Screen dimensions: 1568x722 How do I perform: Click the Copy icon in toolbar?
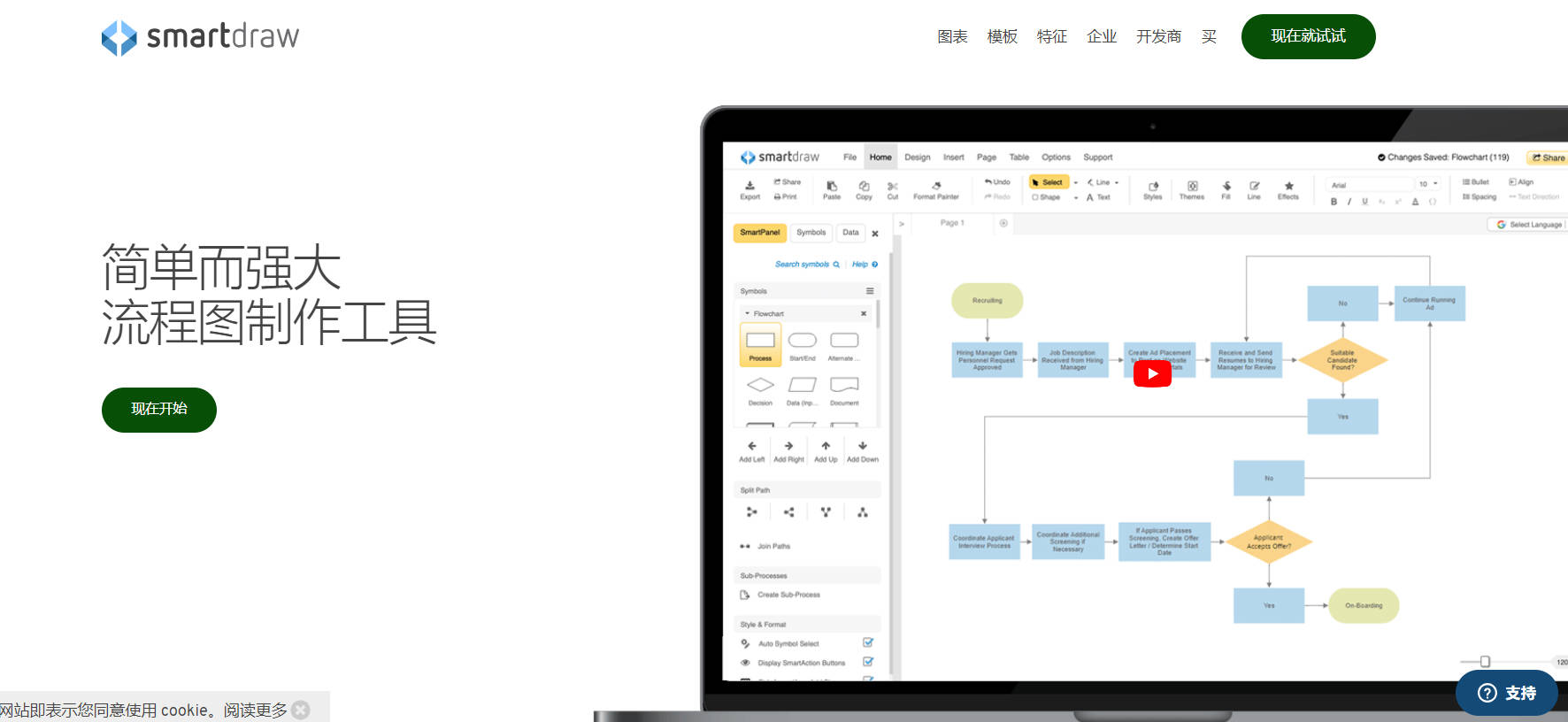[864, 190]
